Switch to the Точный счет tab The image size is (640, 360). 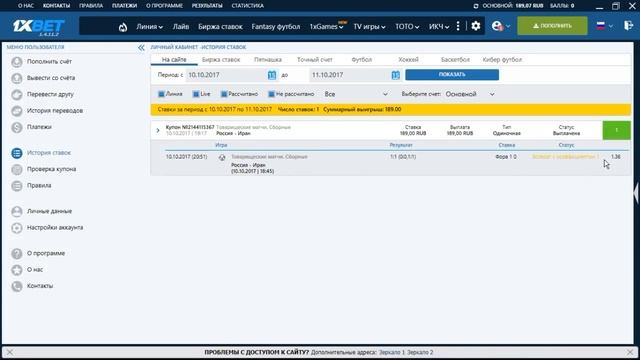click(315, 60)
